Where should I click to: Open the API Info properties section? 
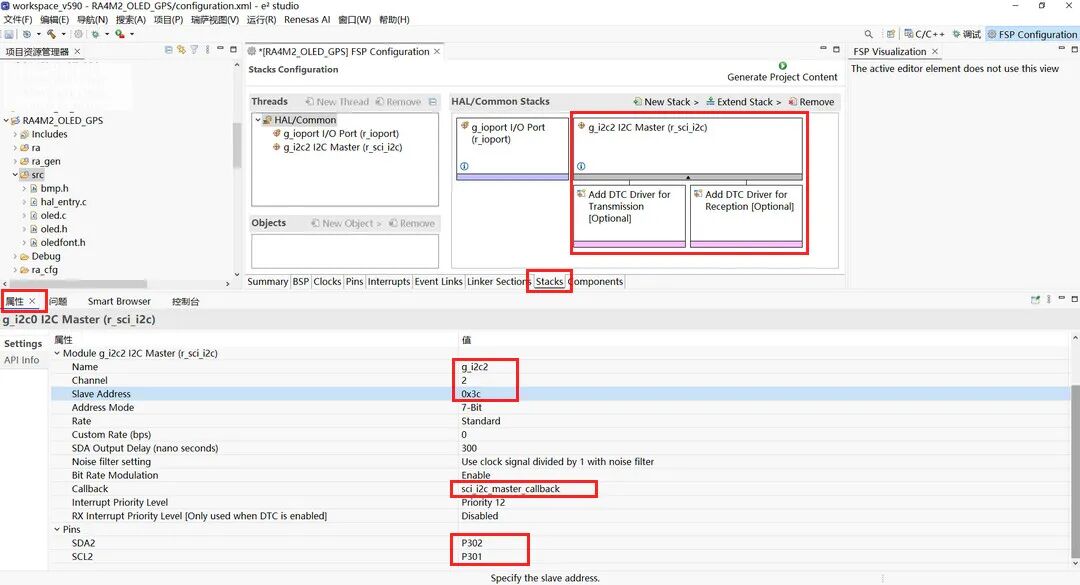21,360
